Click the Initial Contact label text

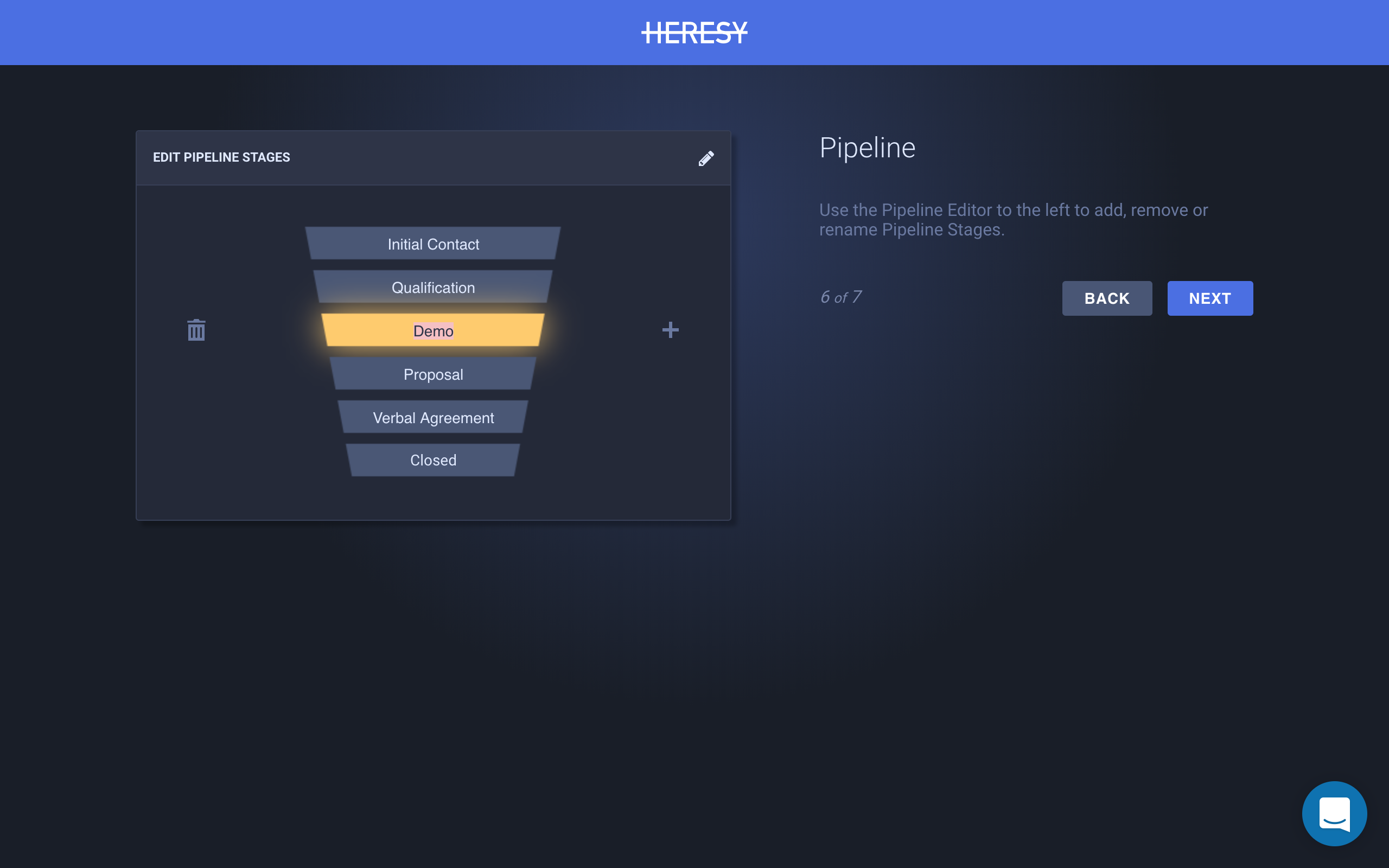[434, 245]
